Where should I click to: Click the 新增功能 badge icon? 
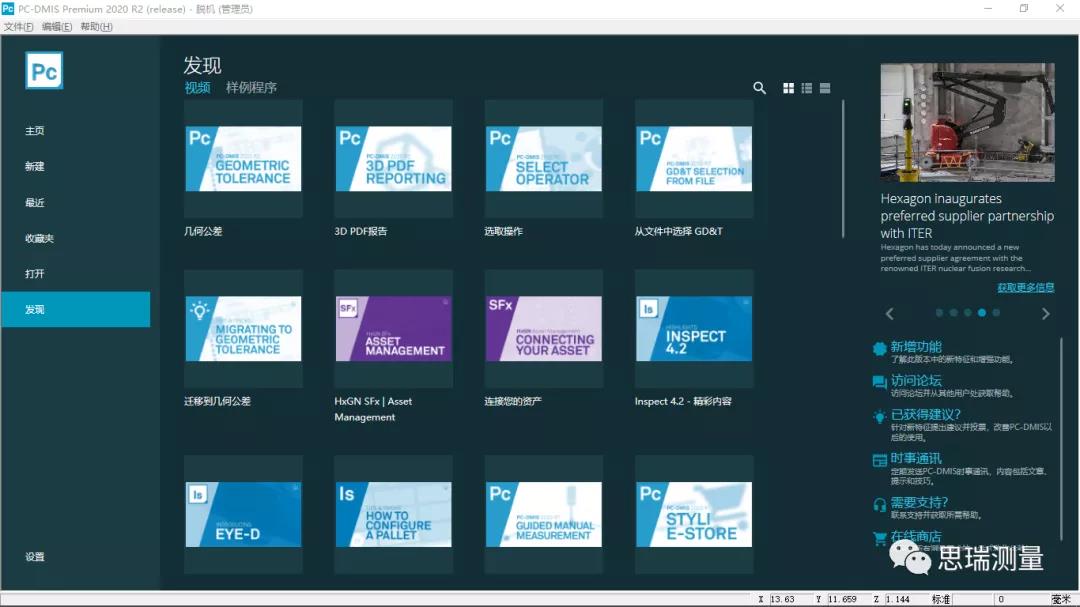click(880, 349)
